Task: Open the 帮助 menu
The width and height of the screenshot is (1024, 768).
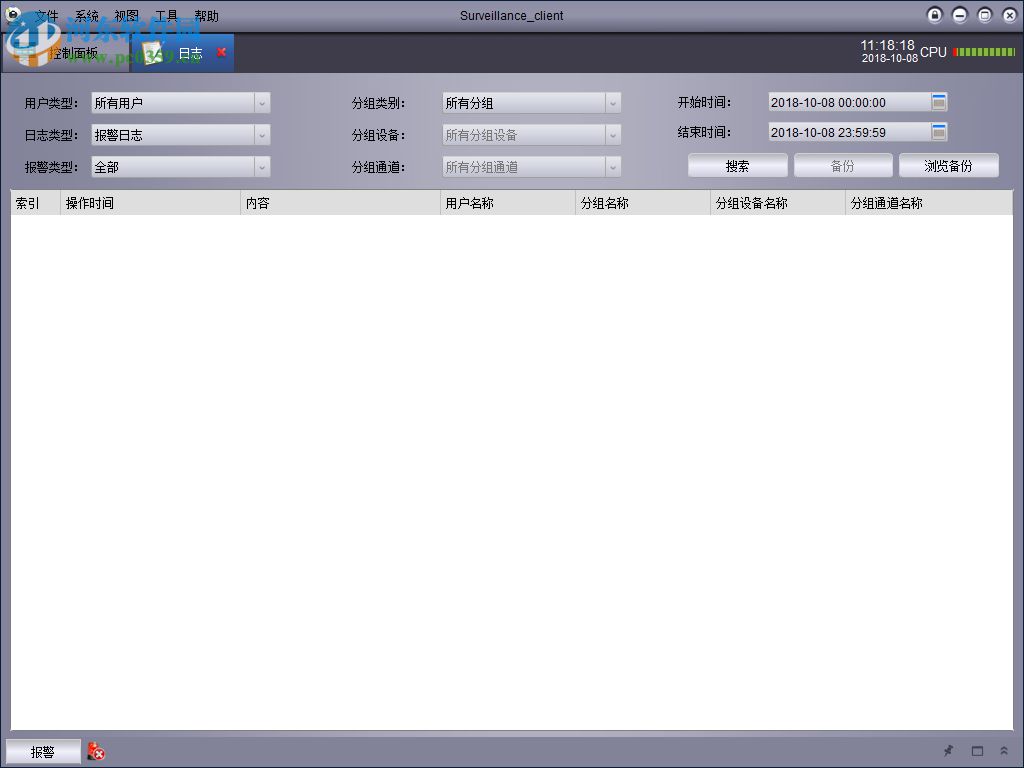Action: click(206, 16)
